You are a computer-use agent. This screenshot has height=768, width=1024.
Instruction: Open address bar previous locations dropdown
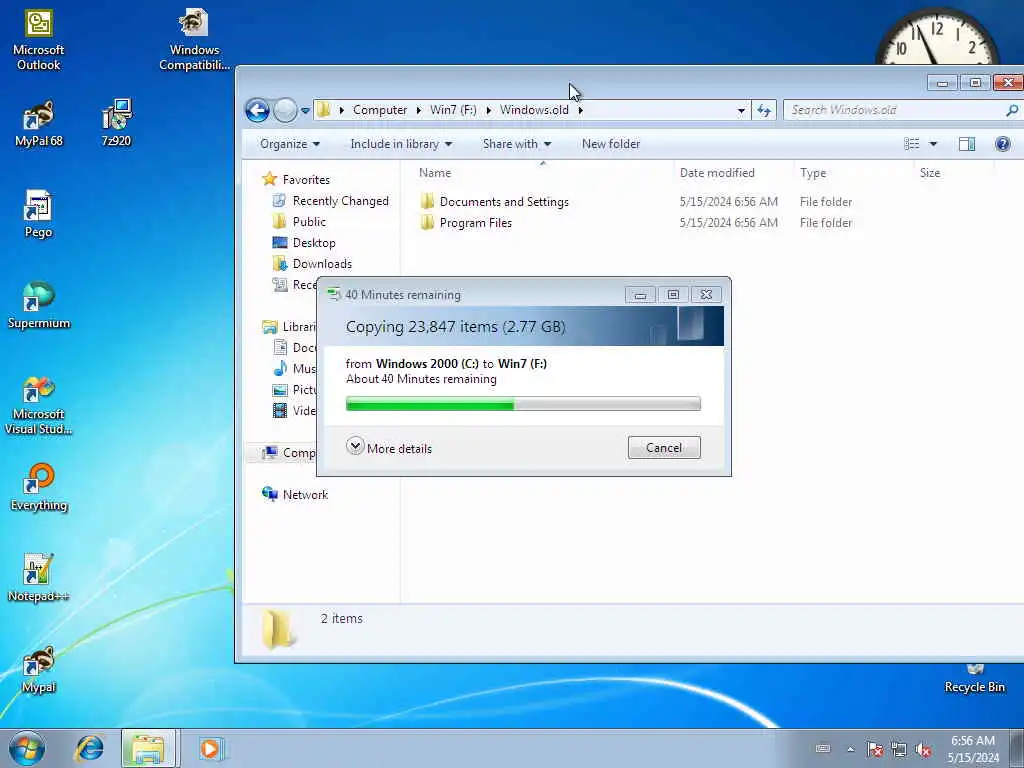pyautogui.click(x=741, y=110)
